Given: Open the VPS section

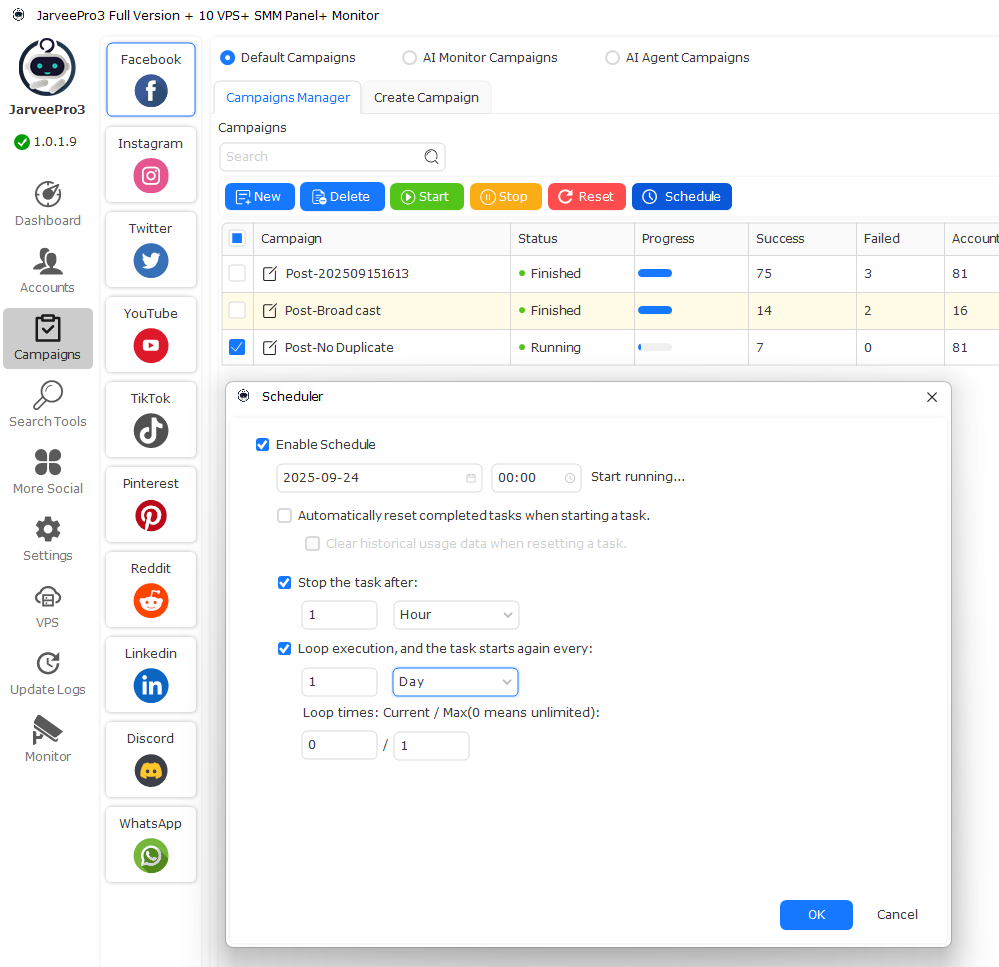Looking at the screenshot, I should coord(48,606).
